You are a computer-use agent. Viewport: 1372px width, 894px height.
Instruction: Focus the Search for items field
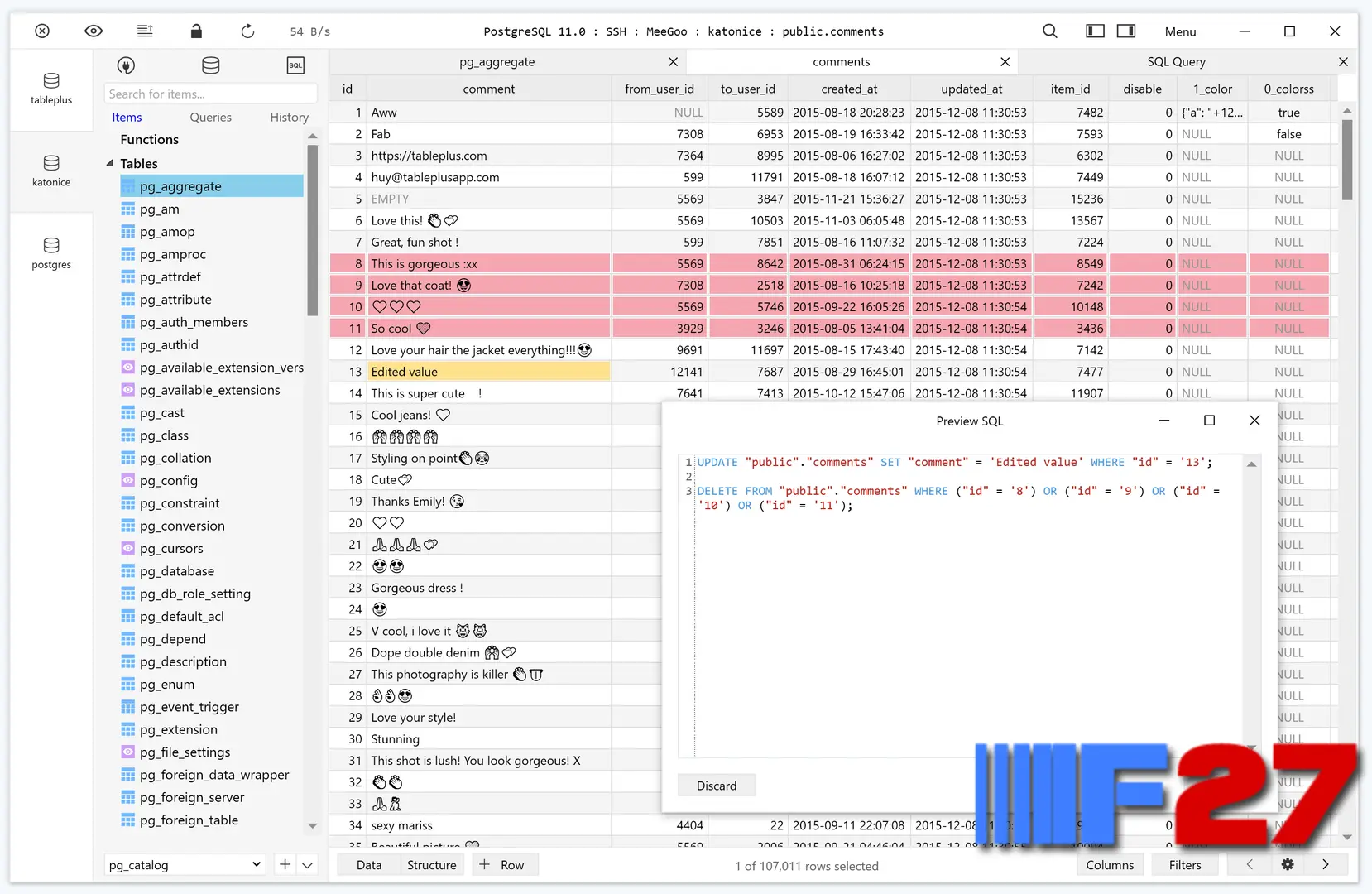pyautogui.click(x=211, y=94)
